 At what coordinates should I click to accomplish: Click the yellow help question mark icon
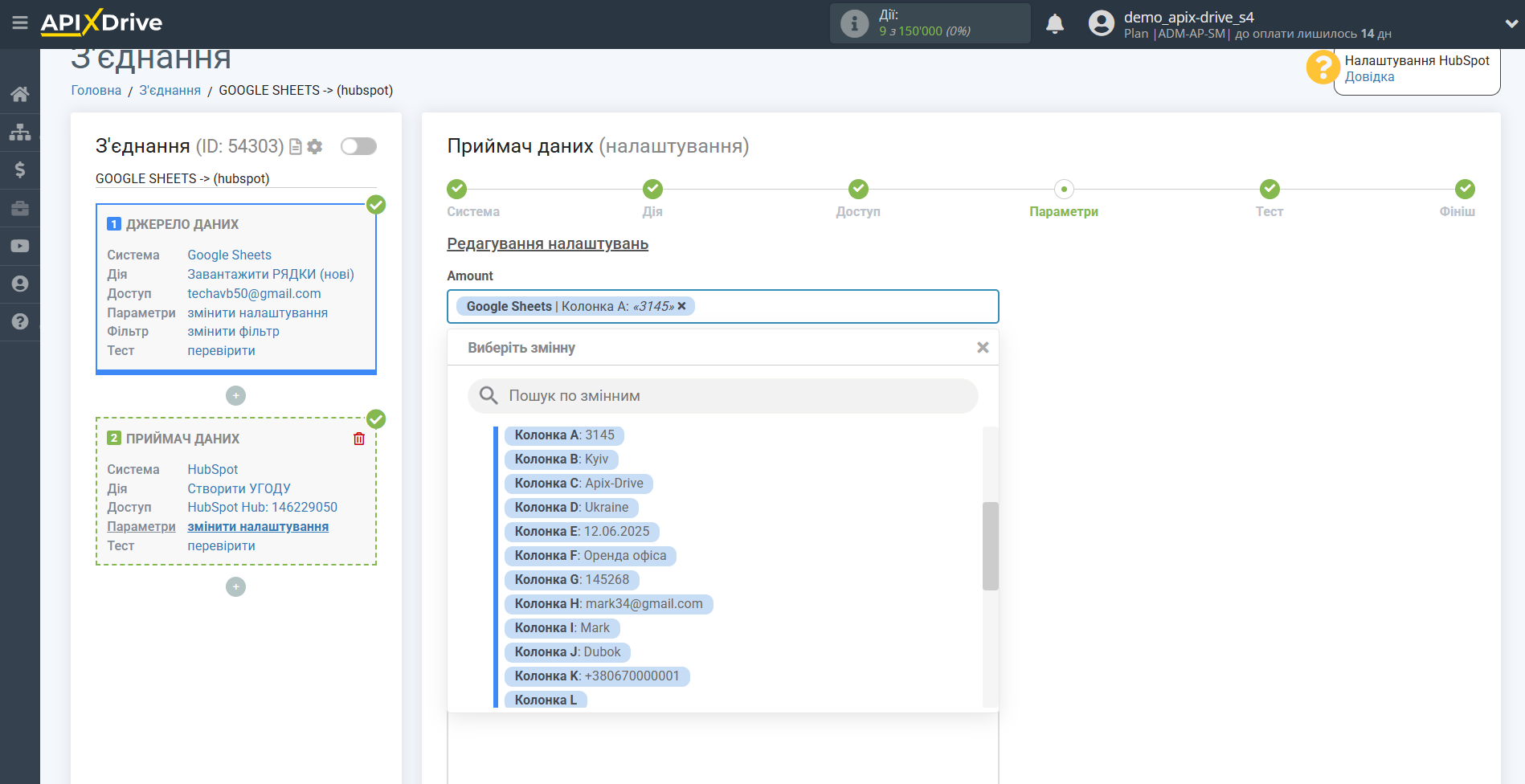[1323, 67]
